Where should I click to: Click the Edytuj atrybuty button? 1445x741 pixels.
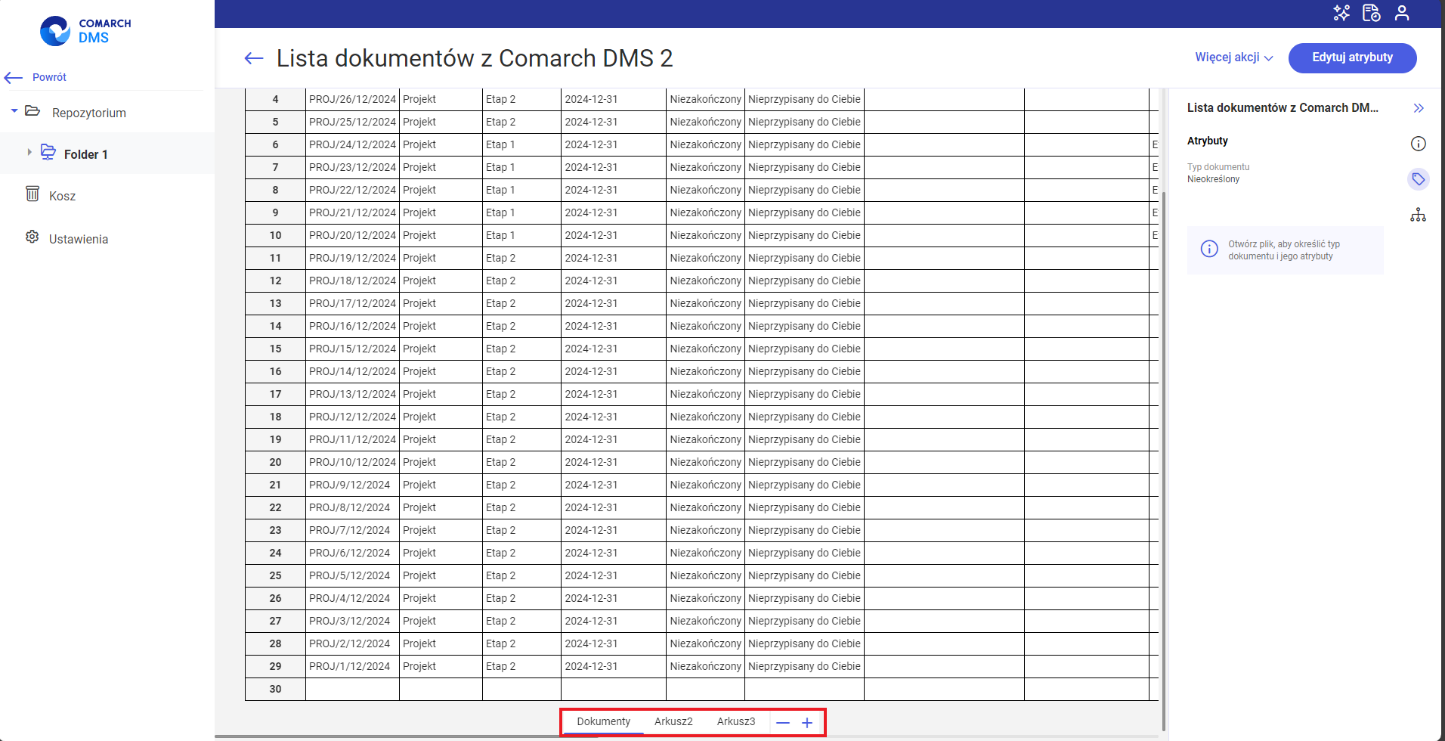click(x=1352, y=58)
